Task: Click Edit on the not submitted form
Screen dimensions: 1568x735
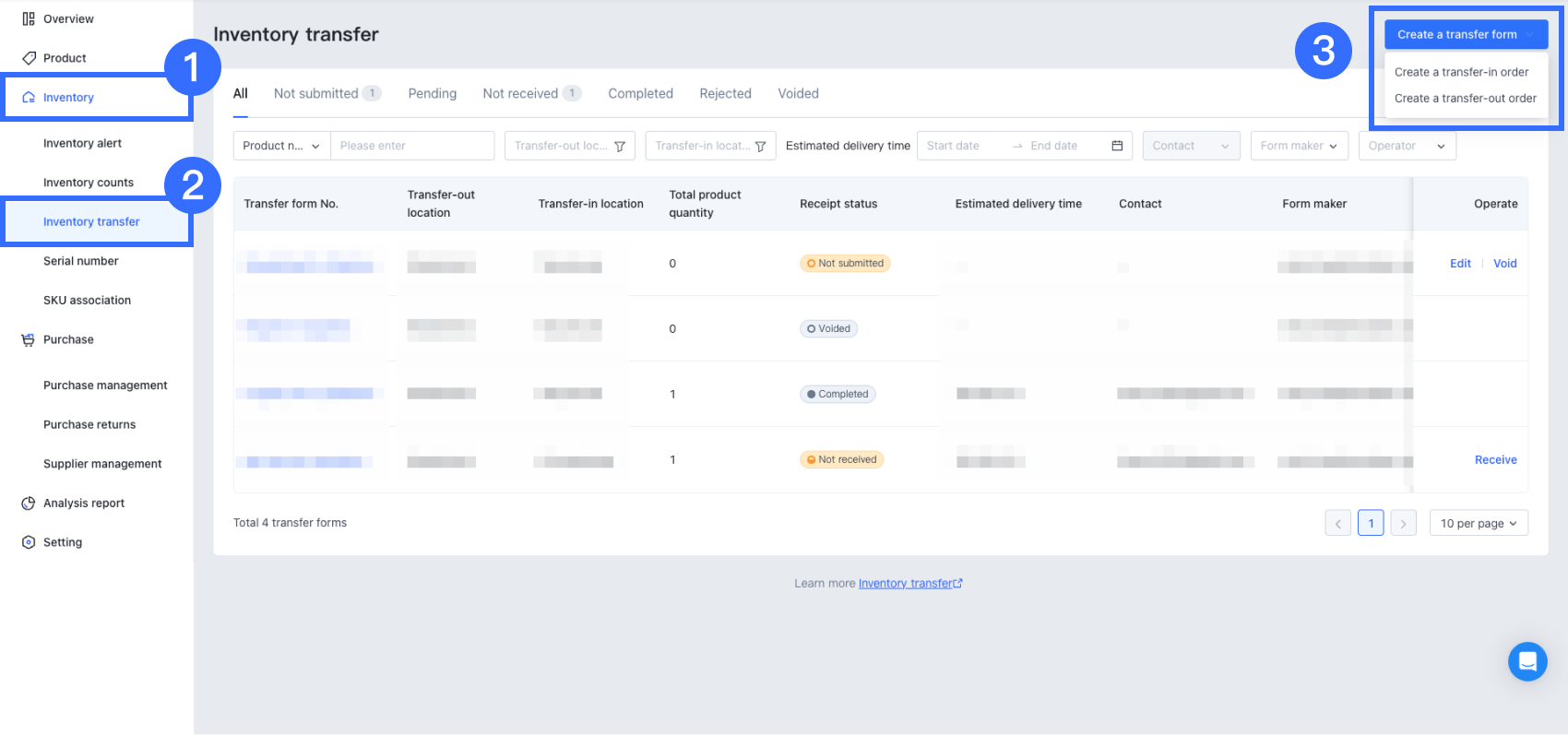Action: 1460,264
